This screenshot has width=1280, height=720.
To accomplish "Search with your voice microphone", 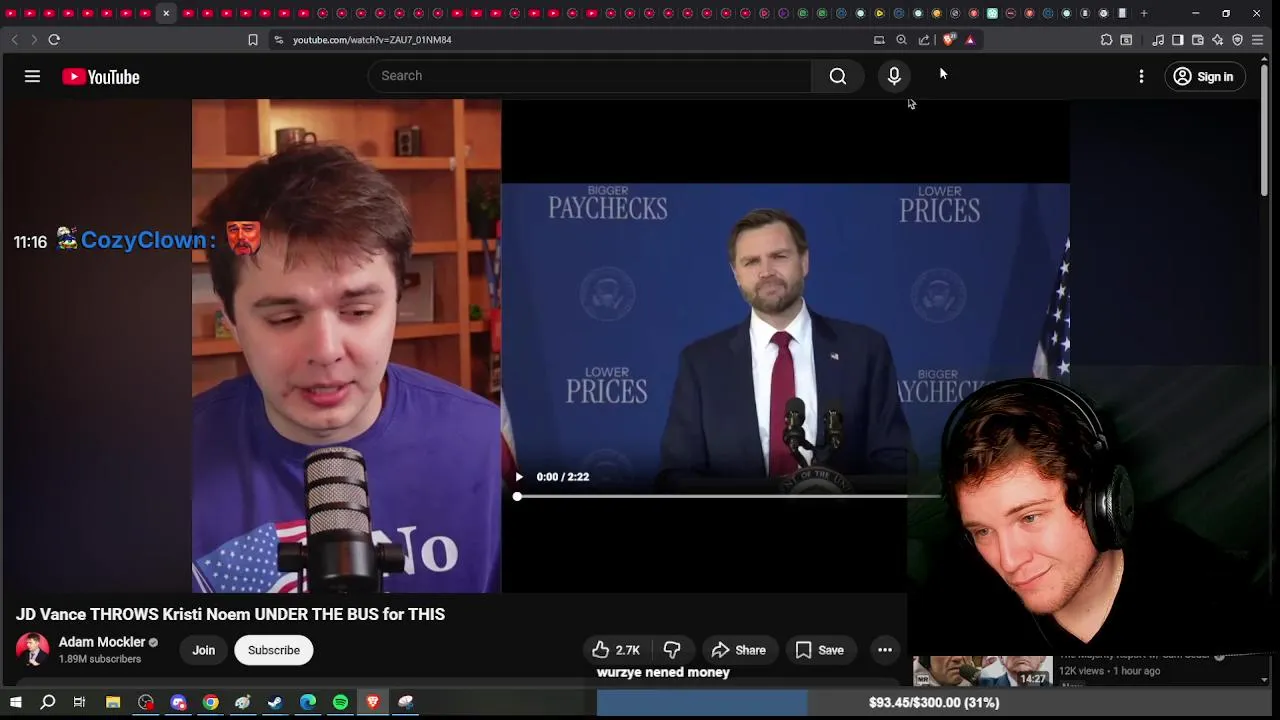I will 894,76.
